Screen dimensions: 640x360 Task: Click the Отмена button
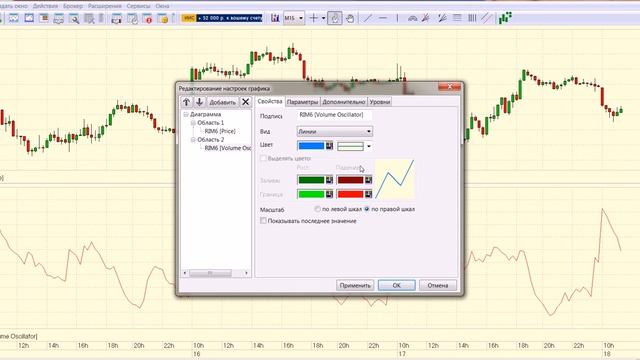(x=438, y=285)
